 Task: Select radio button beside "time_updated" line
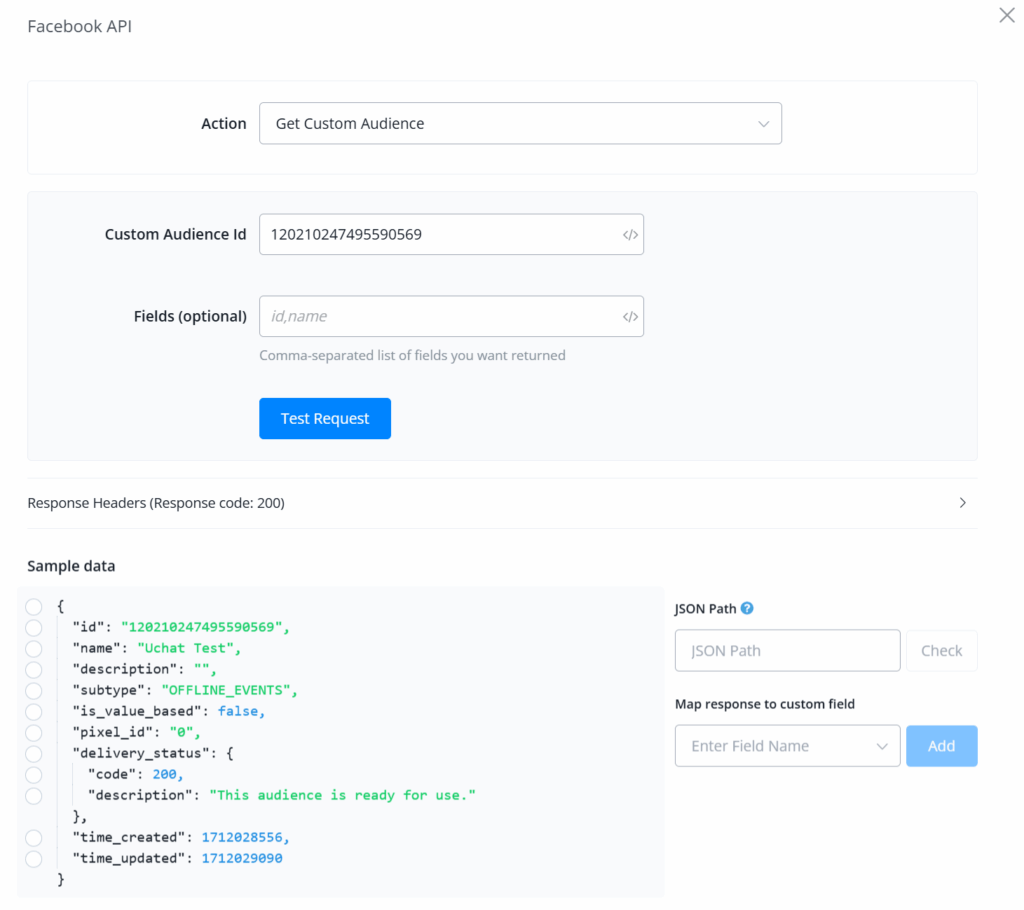pyautogui.click(x=34, y=859)
